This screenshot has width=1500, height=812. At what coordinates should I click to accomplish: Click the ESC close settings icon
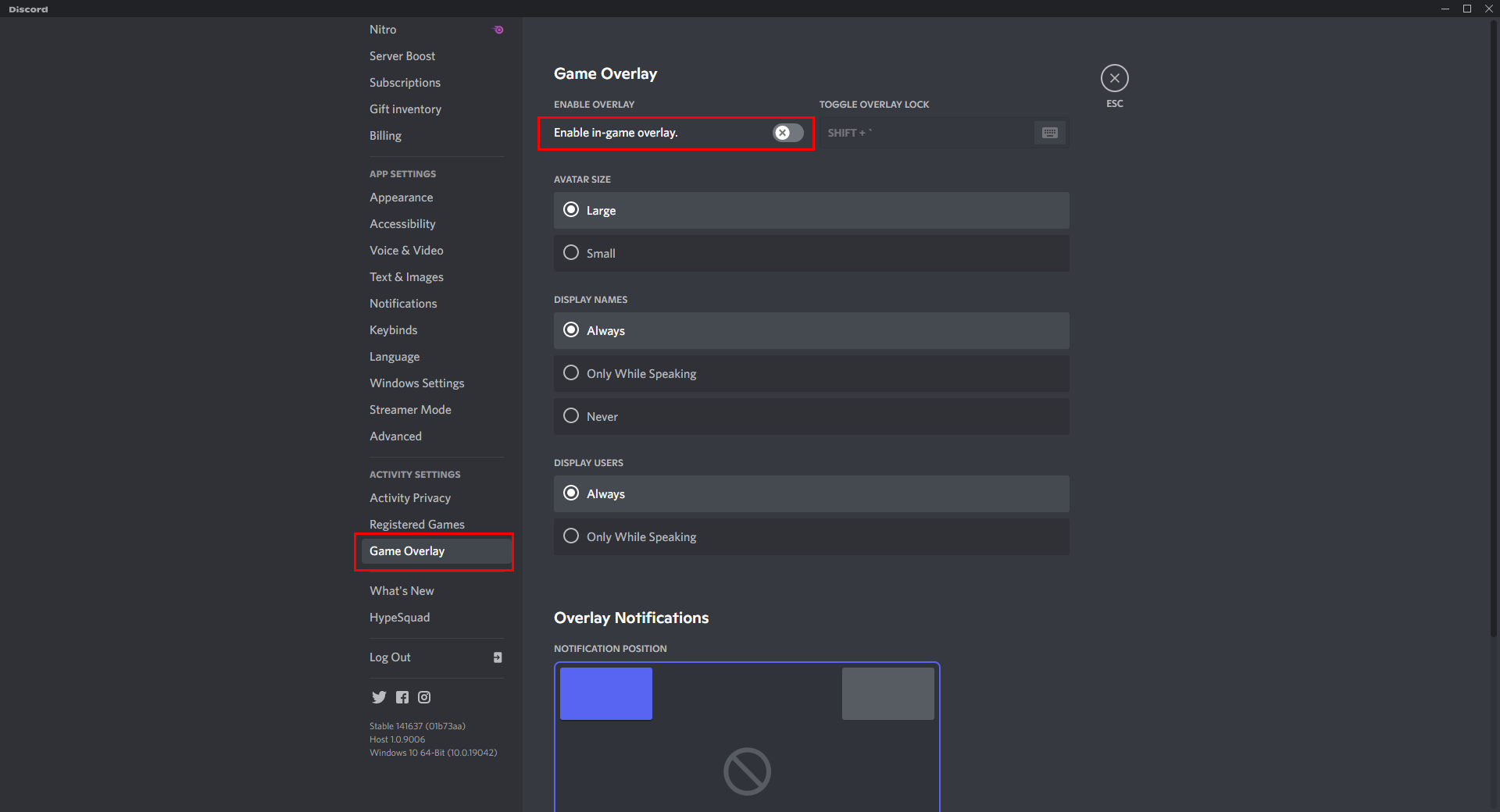coord(1114,78)
